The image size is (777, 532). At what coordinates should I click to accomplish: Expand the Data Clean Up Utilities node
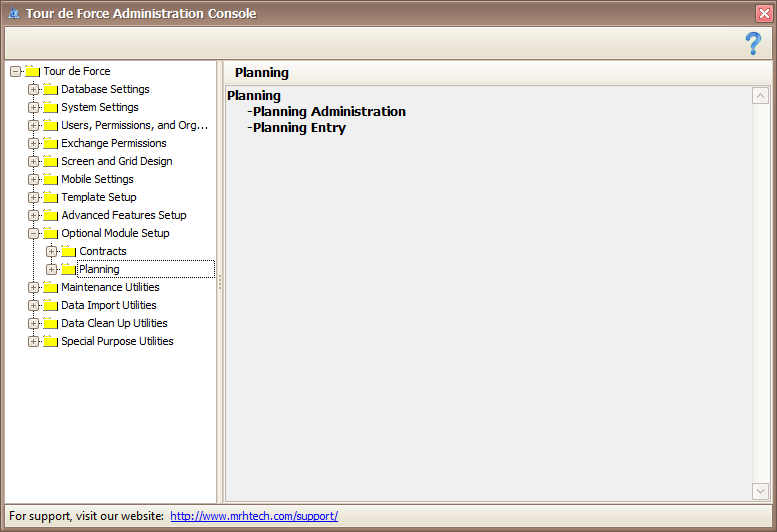[x=33, y=323]
